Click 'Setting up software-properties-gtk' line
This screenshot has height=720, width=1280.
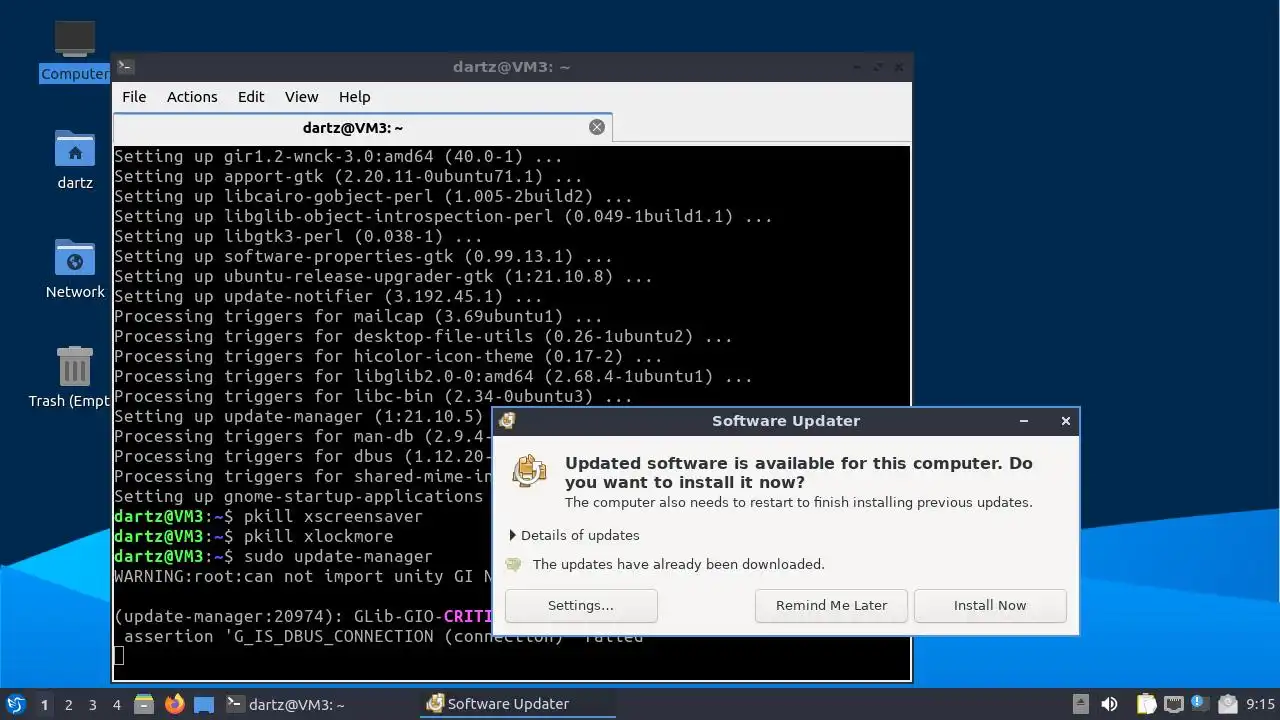(363, 256)
